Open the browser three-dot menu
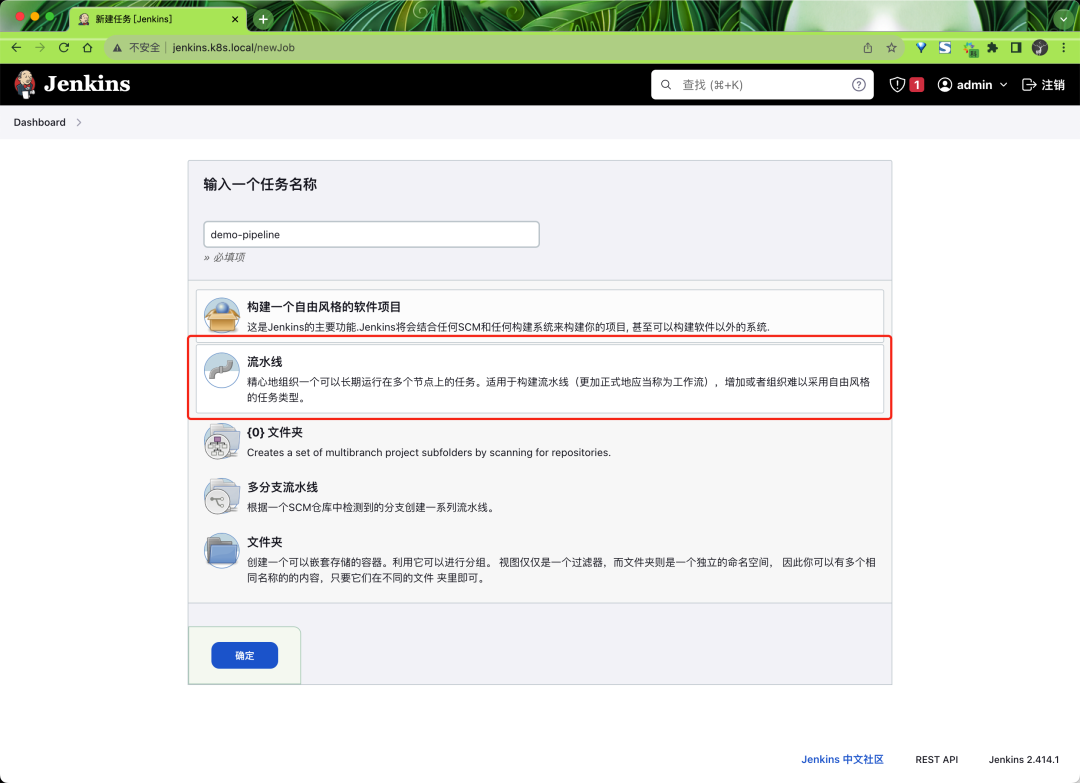The image size is (1080, 783). coord(1063,48)
